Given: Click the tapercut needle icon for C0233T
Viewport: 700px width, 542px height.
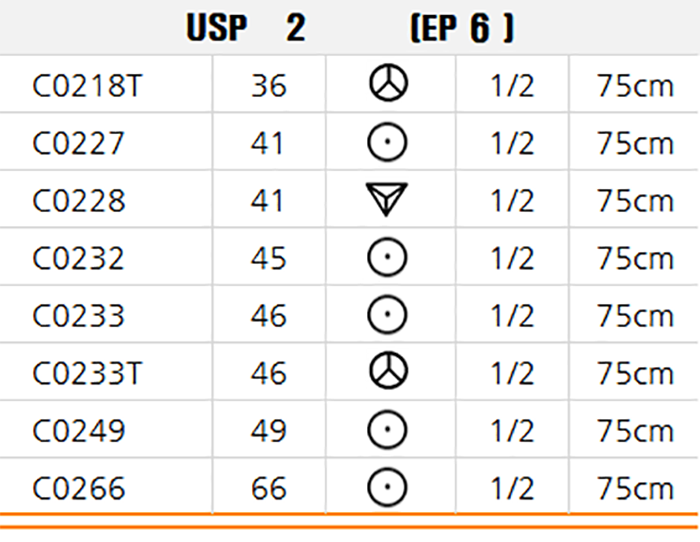Looking at the screenshot, I should coord(388,371).
